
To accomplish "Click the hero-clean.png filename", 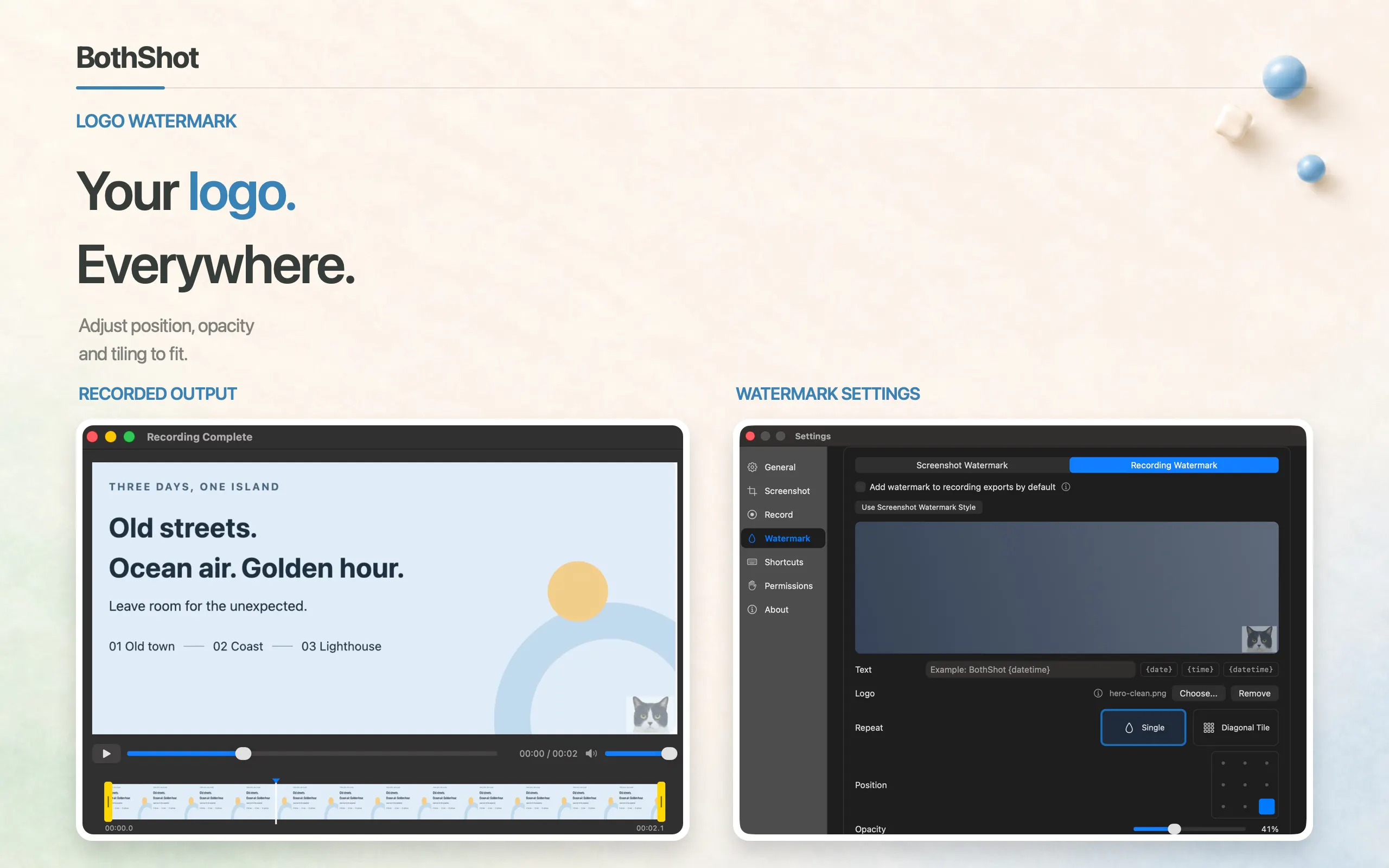I will (x=1138, y=693).
